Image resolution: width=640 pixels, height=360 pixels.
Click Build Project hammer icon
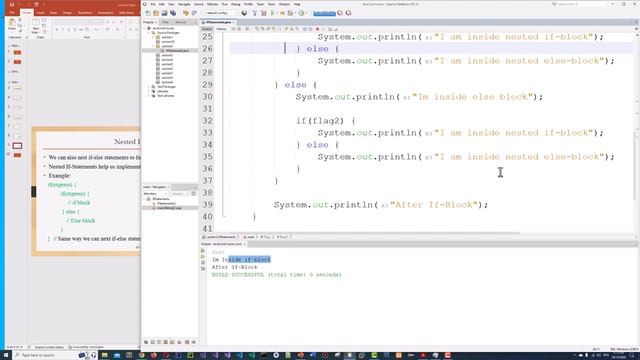[x=255, y=13]
